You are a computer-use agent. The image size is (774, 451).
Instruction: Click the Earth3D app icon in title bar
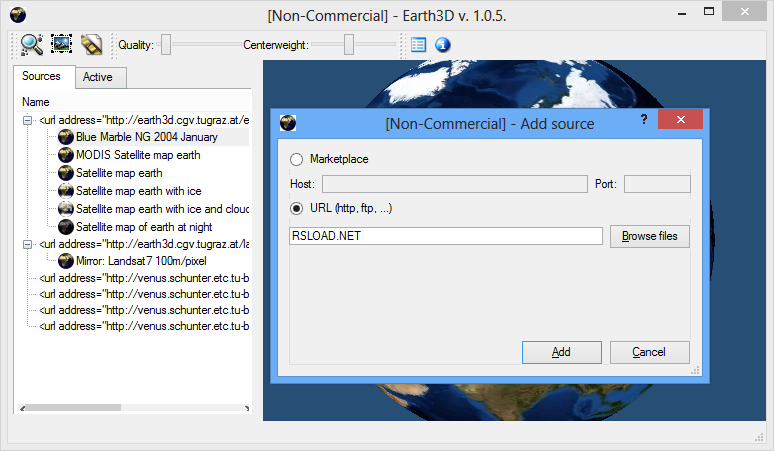[x=18, y=15]
